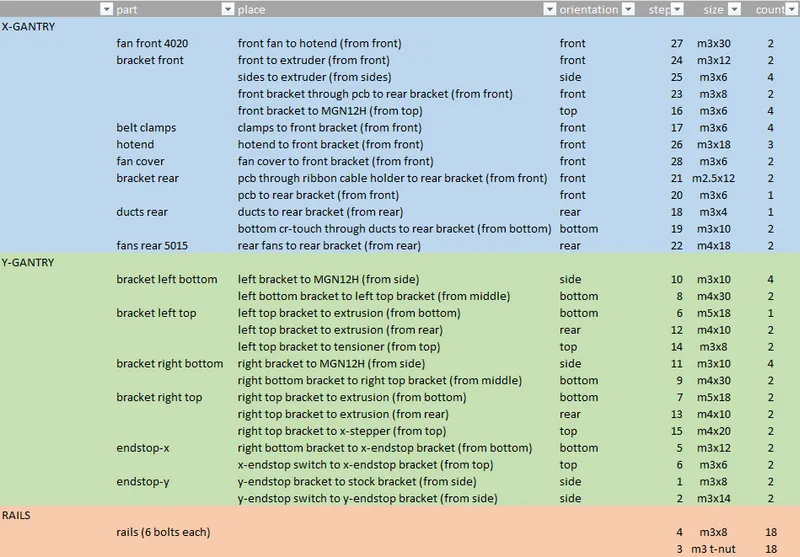Select 'ducts to rear bracket (from rear)' cell
The height and width of the screenshot is (557, 800).
(x=320, y=212)
